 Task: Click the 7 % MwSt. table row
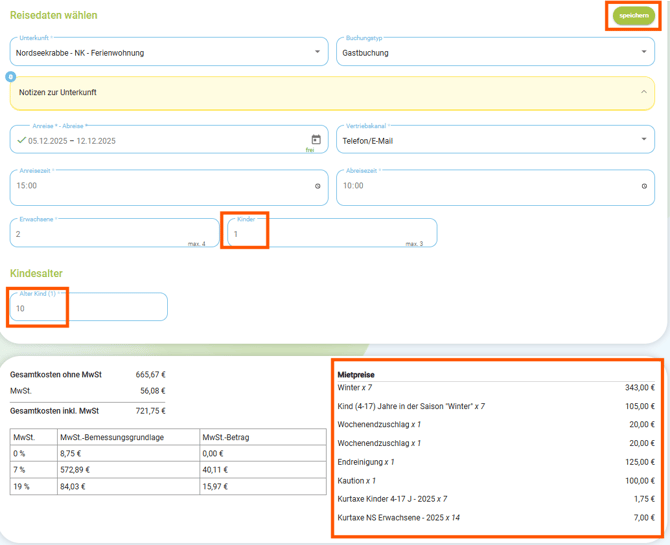coord(167,469)
